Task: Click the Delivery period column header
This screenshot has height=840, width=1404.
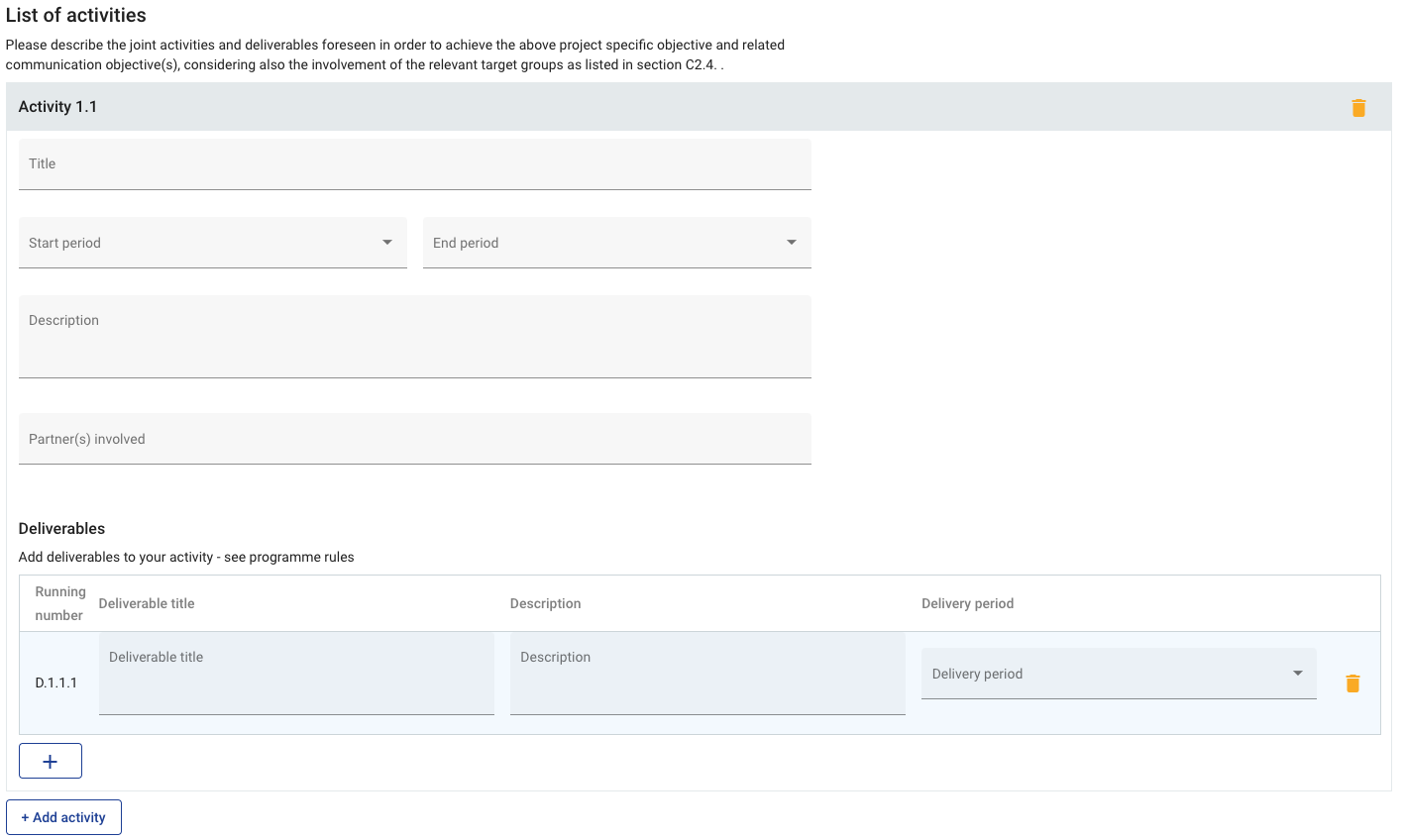Action: (x=967, y=603)
